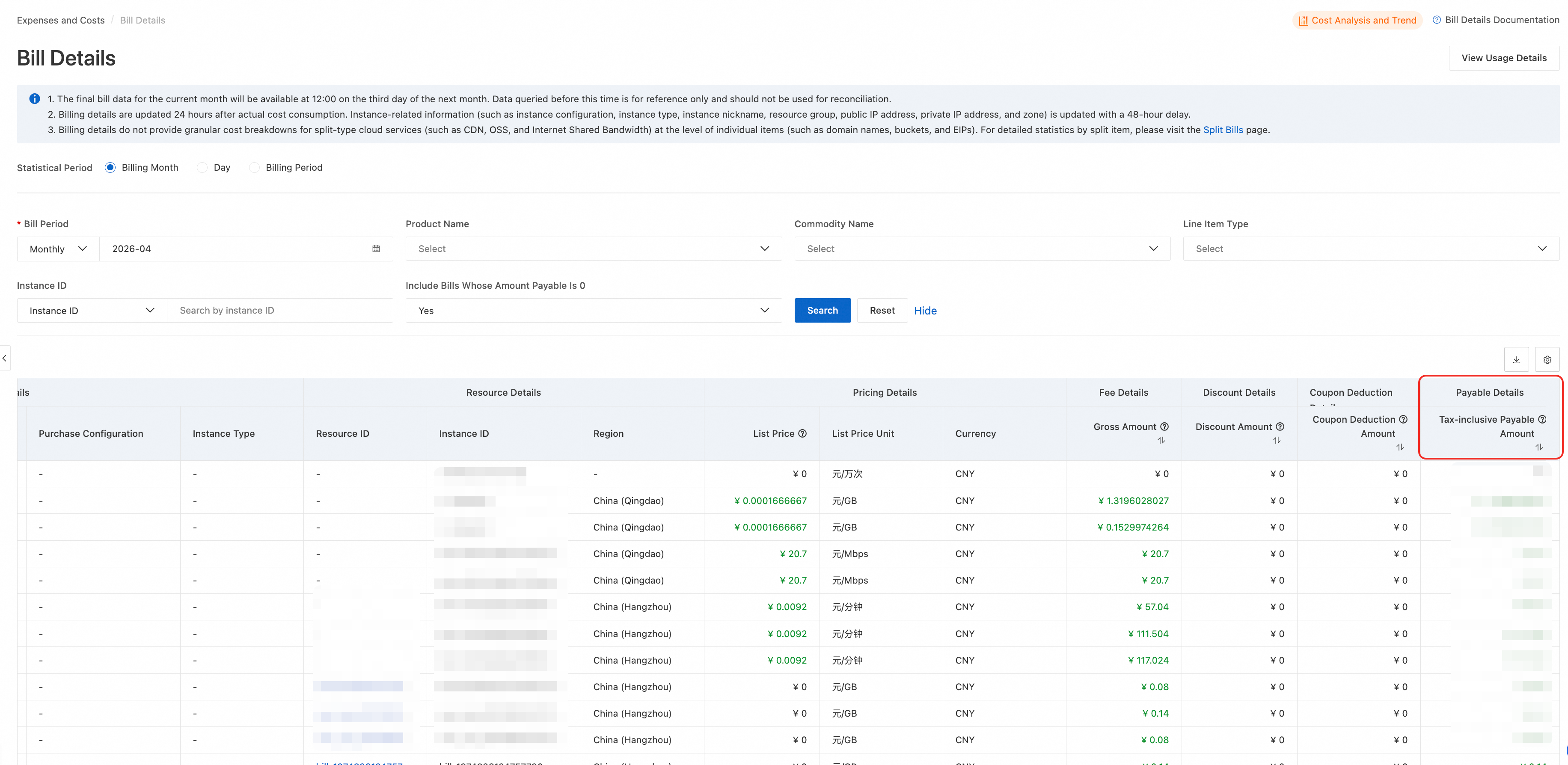The width and height of the screenshot is (1568, 765).
Task: Click the gross amount ¥ 117.024 cell
Action: (x=1149, y=660)
